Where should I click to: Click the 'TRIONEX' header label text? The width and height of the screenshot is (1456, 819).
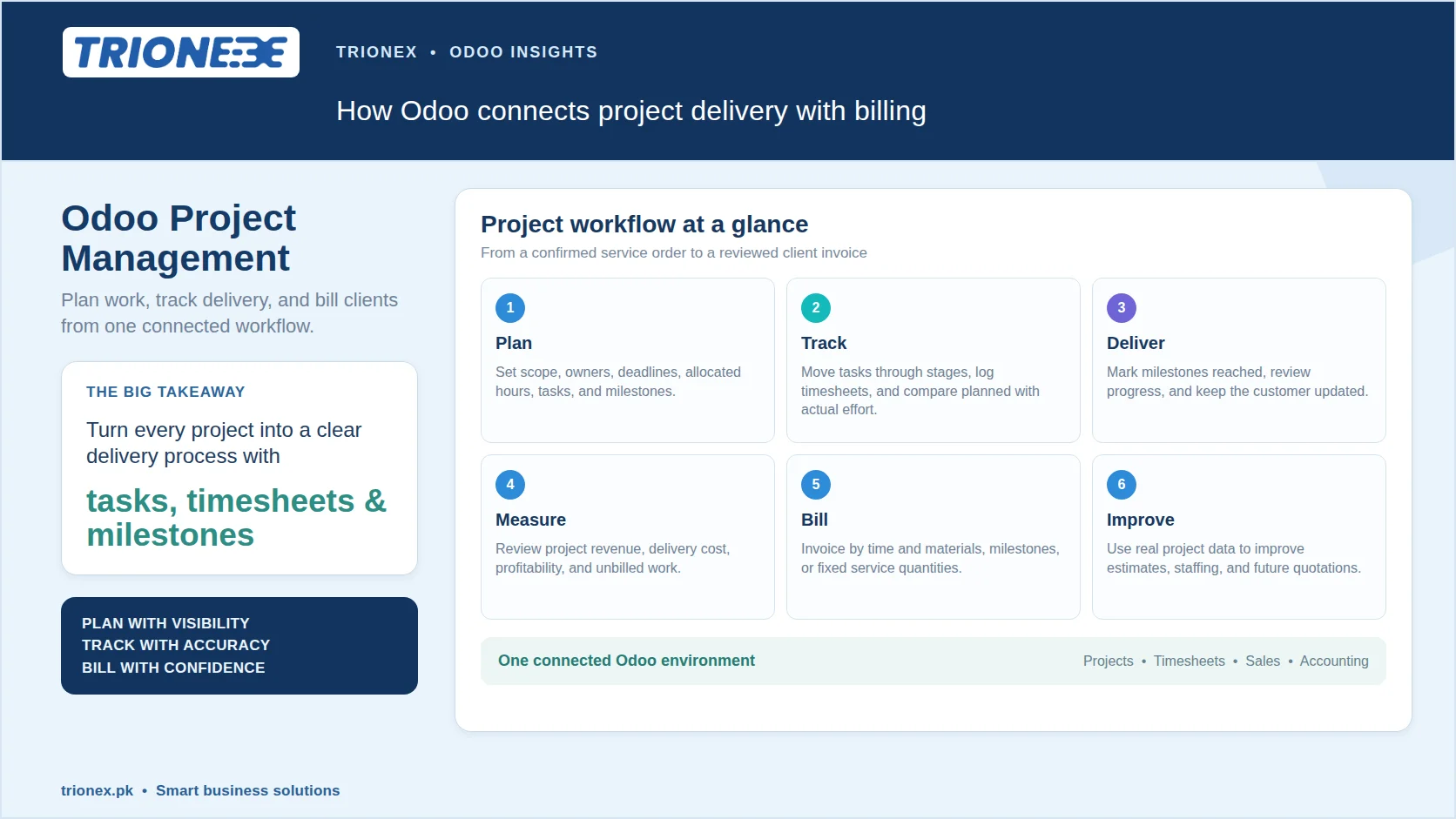376,52
